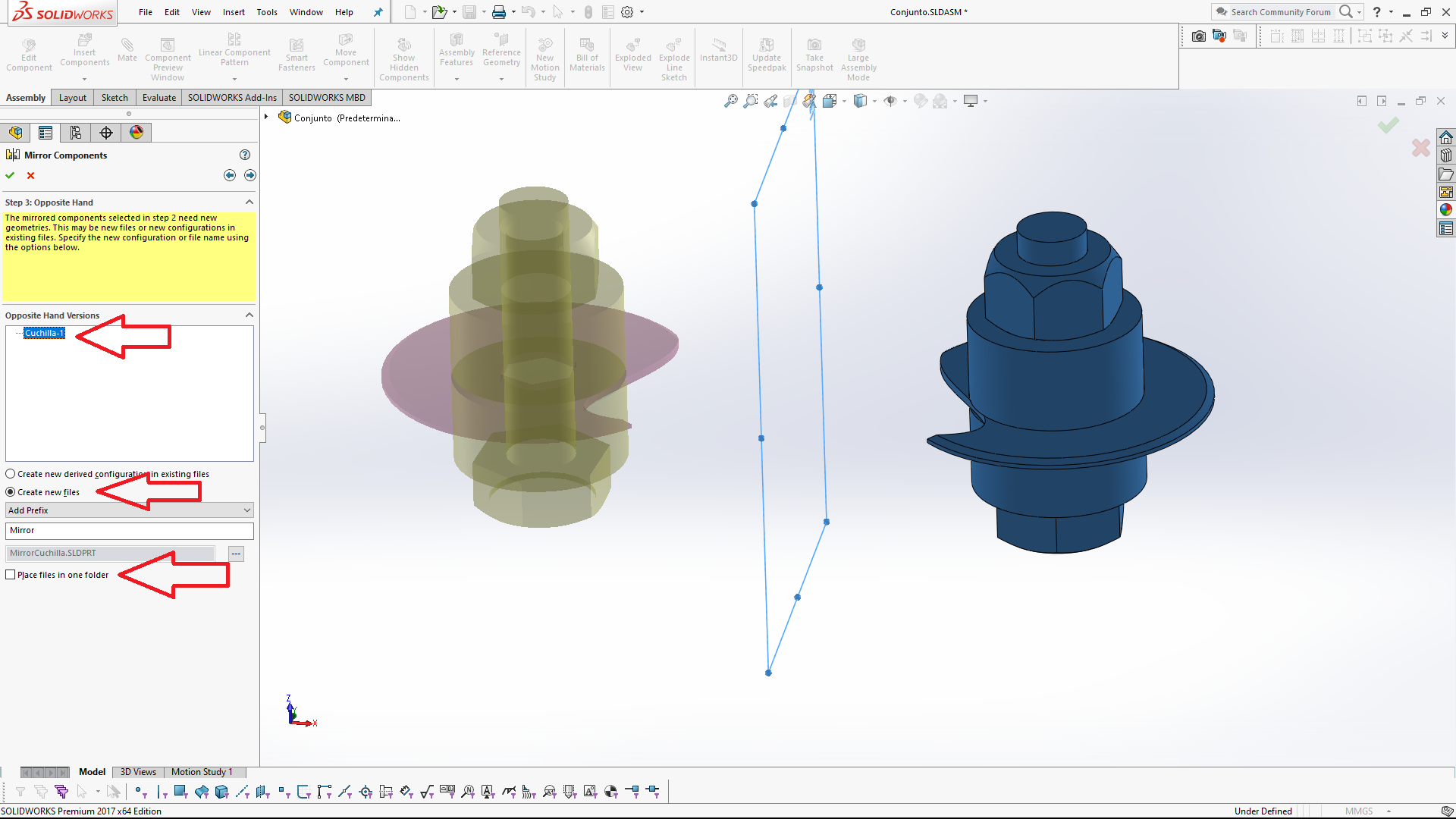Image resolution: width=1456 pixels, height=819 pixels.
Task: Select Create new derived configuration radio button
Action: 11,473
